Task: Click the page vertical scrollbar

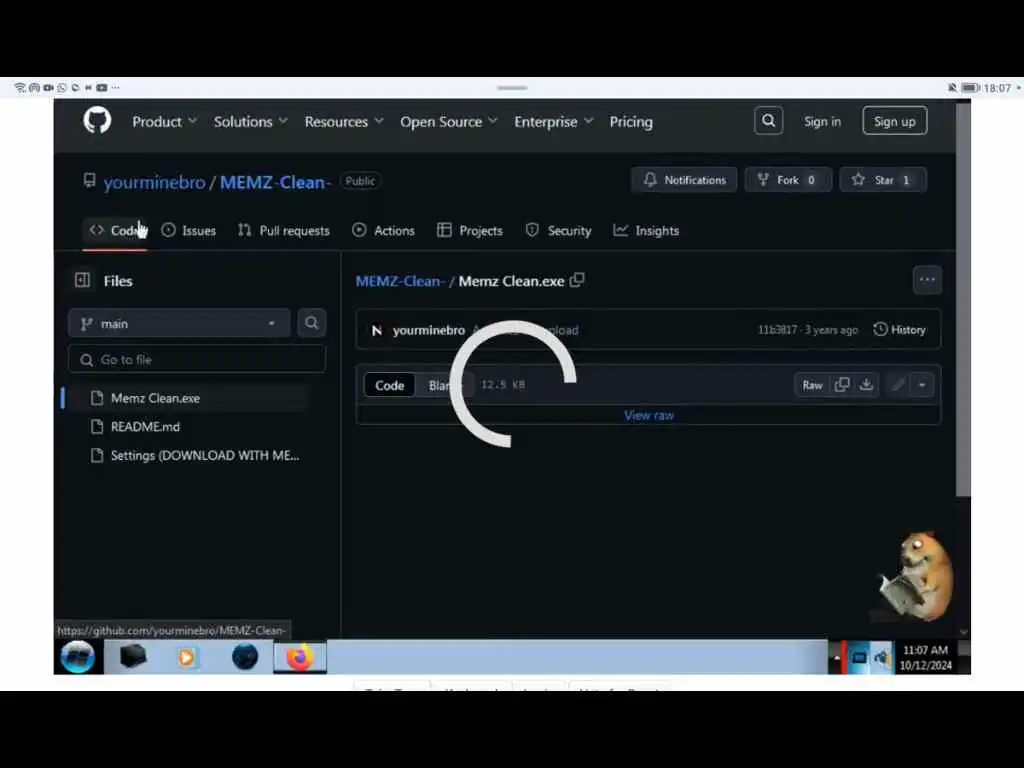Action: point(963,300)
